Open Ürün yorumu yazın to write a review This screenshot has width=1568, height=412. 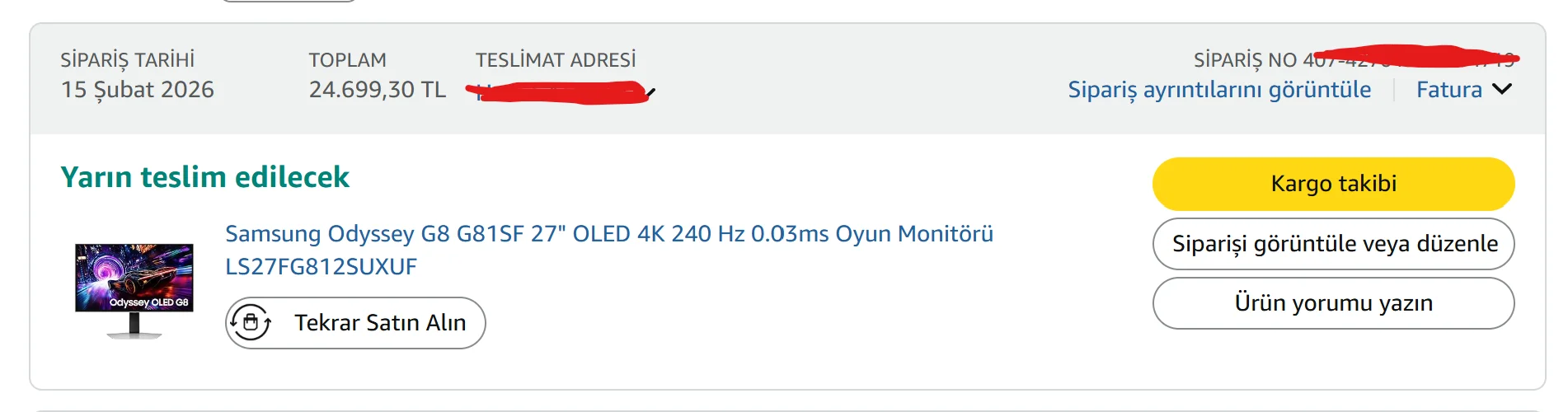click(x=1333, y=303)
